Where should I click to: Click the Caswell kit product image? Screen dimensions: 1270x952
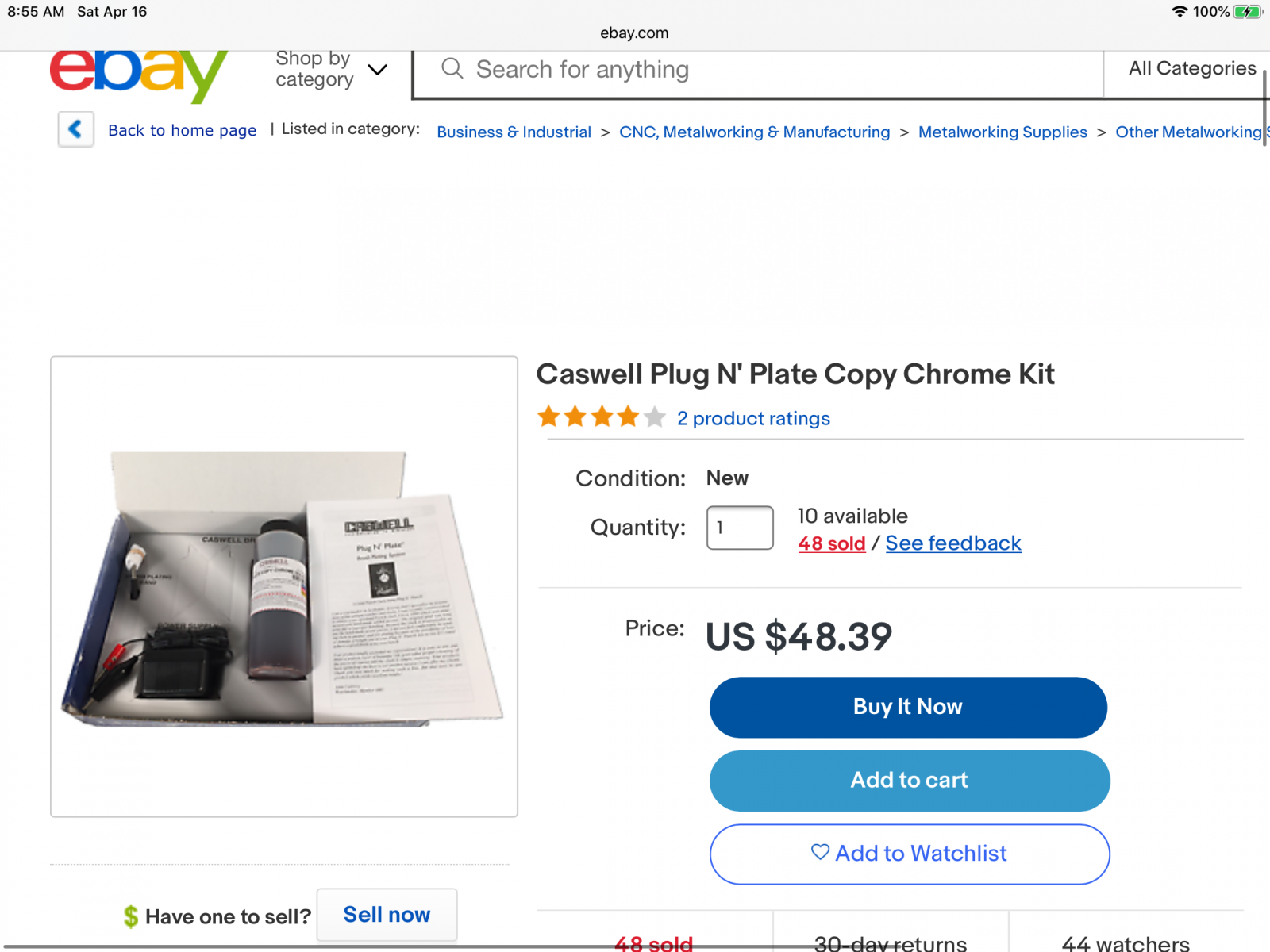tap(283, 586)
